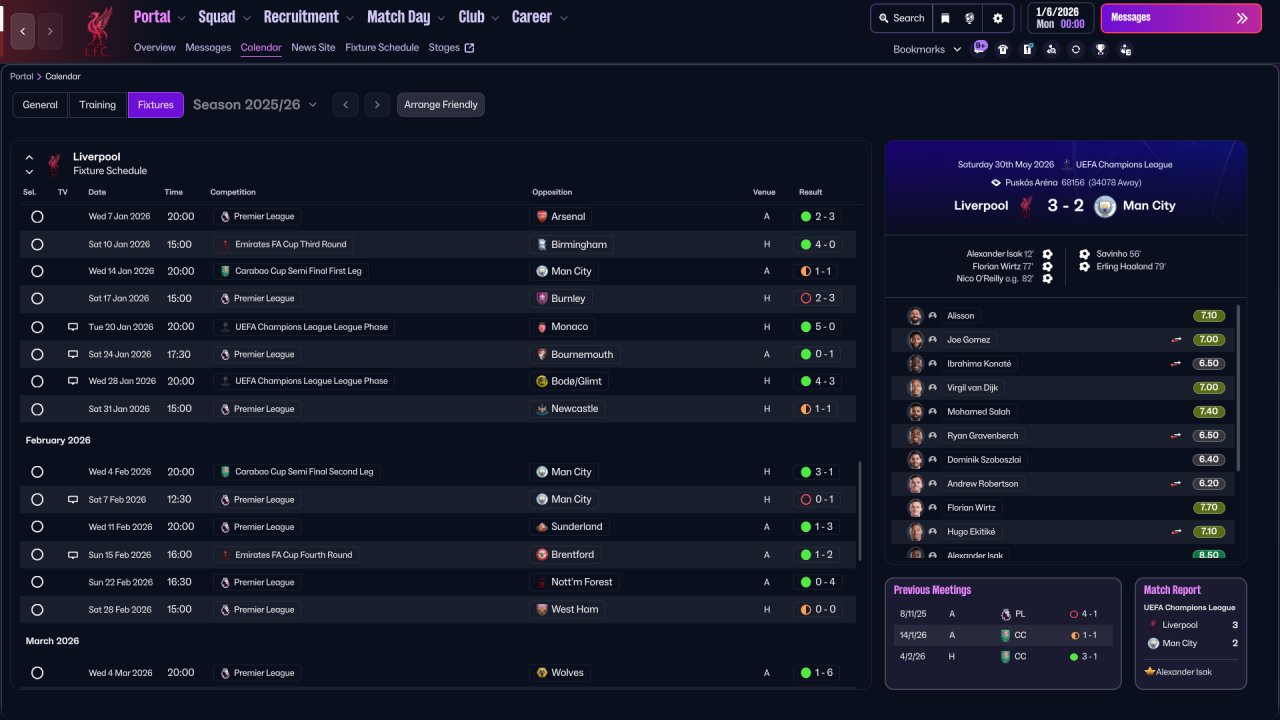
Task: Open the settings gear in the top bar
Action: point(997,18)
